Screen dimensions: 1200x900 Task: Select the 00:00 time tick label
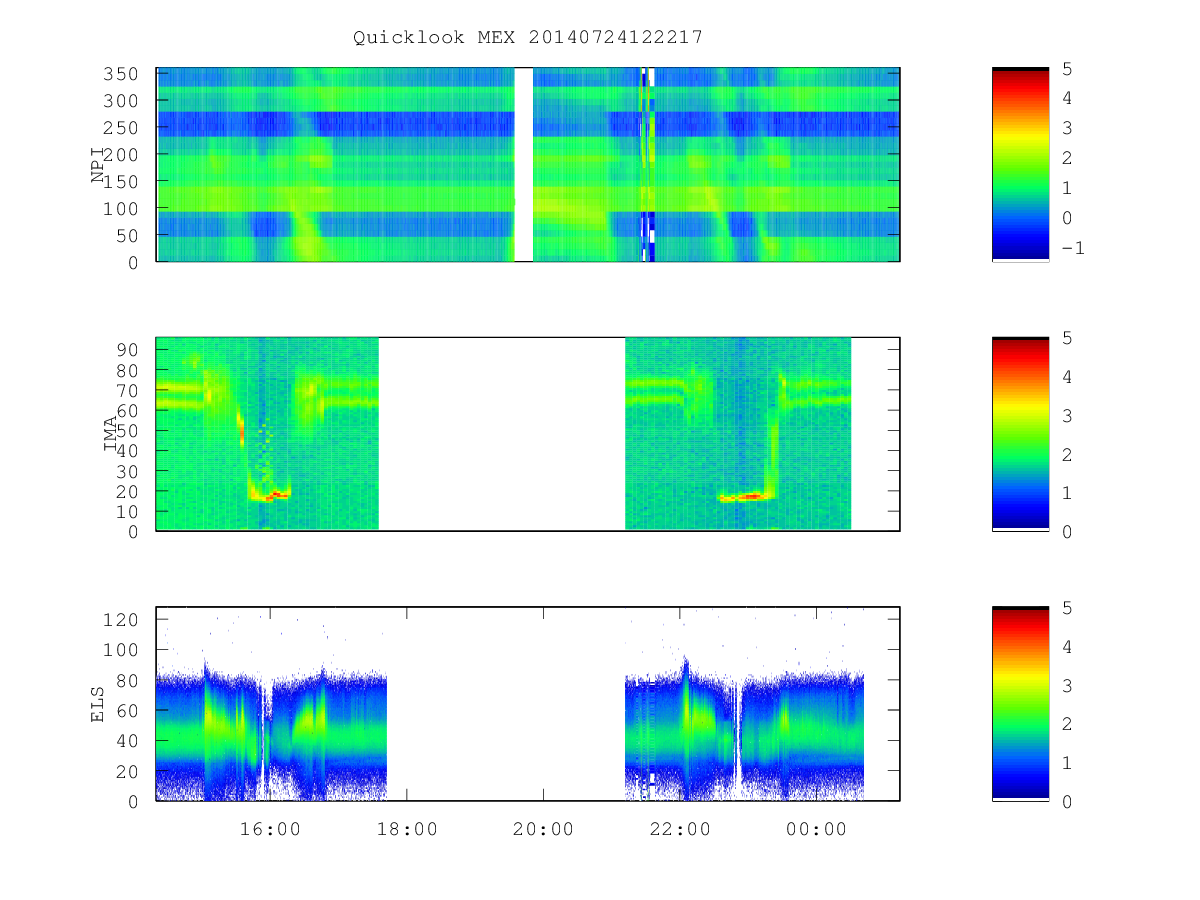816,829
